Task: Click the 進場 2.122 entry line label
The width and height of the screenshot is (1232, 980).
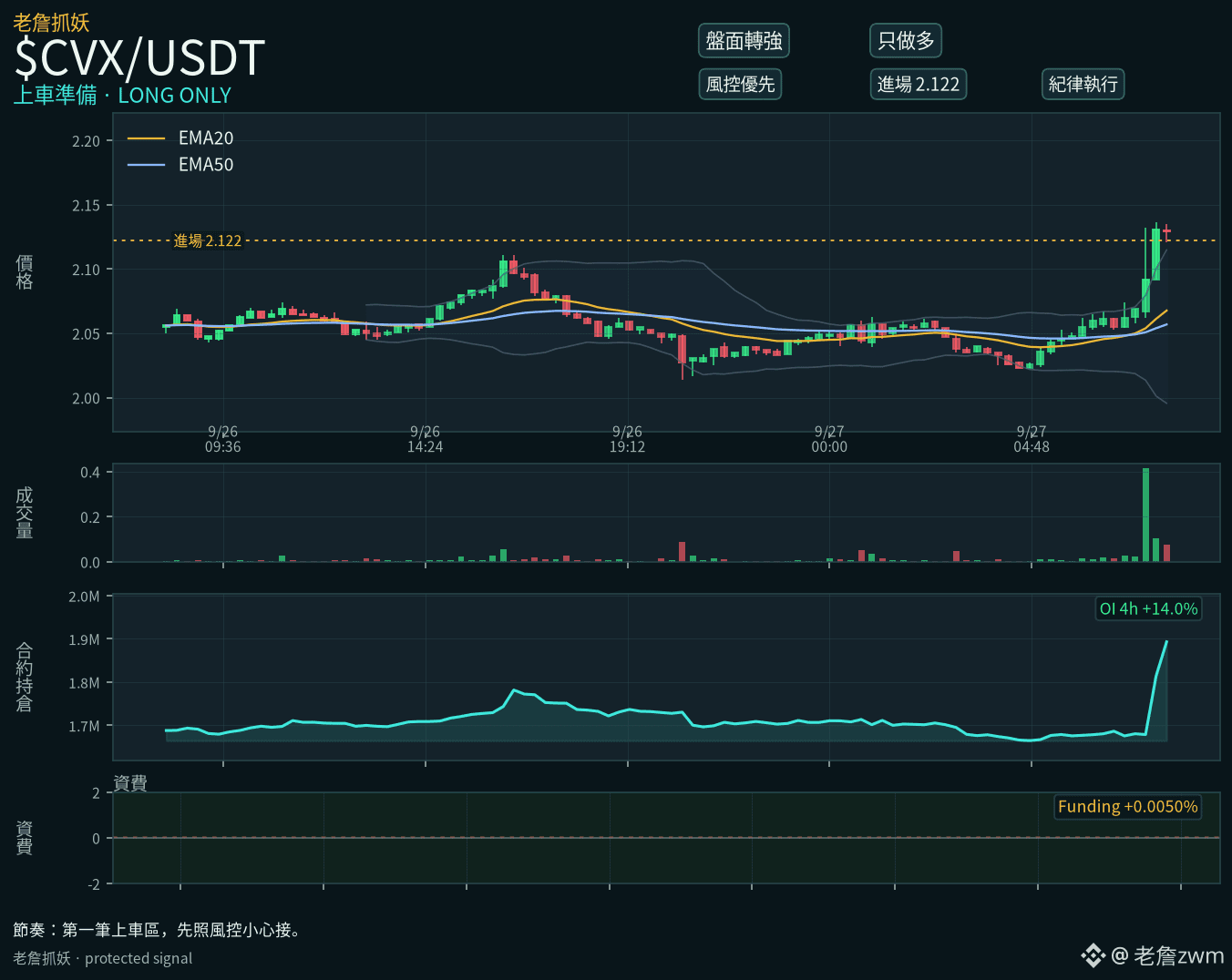Action: (x=208, y=240)
